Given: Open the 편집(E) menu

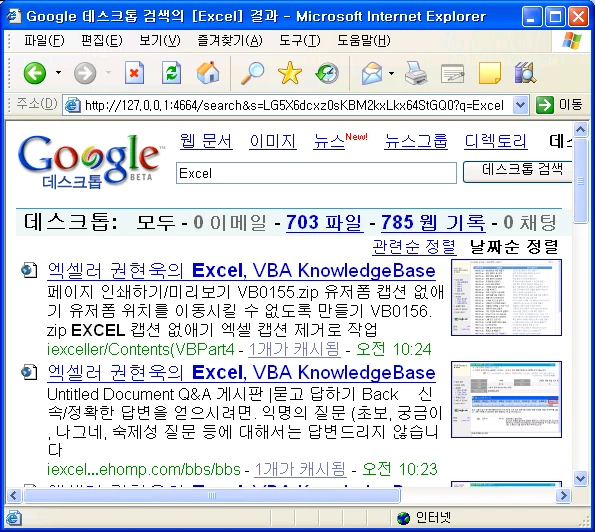Looking at the screenshot, I should (102, 40).
